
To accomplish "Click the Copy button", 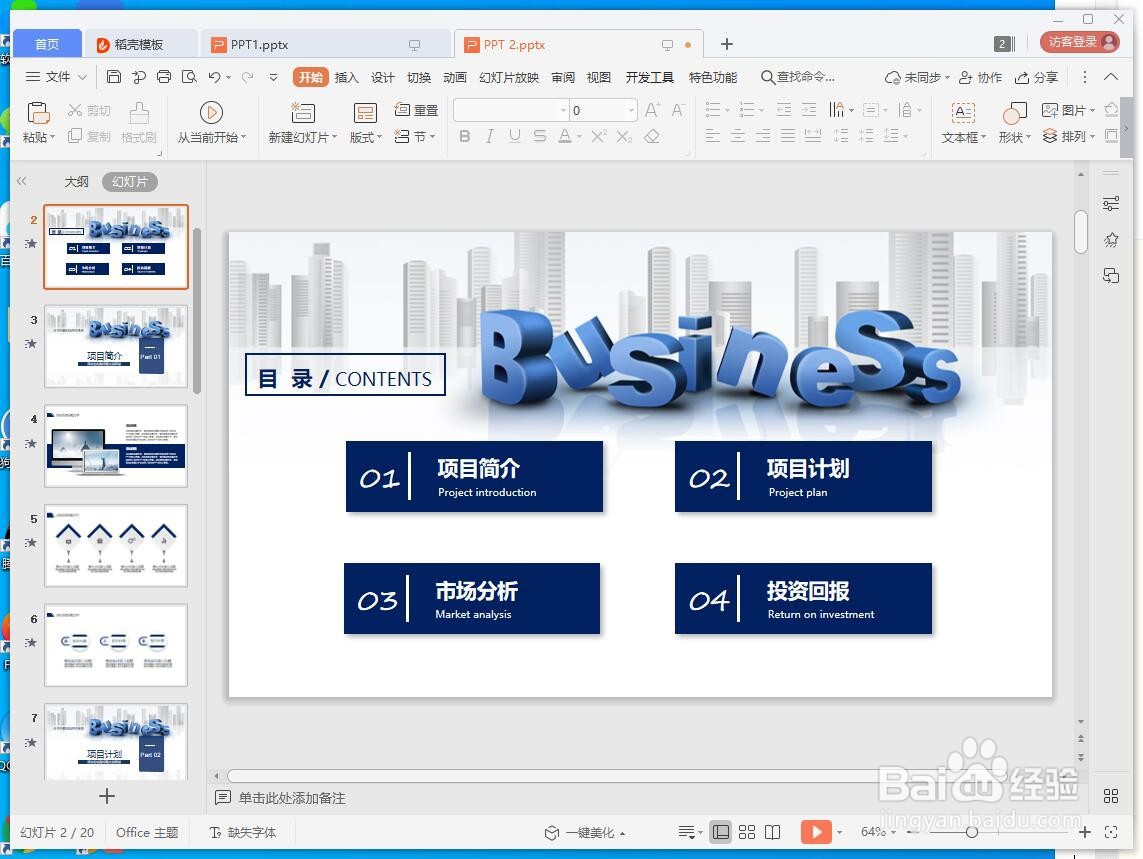I will (x=88, y=136).
